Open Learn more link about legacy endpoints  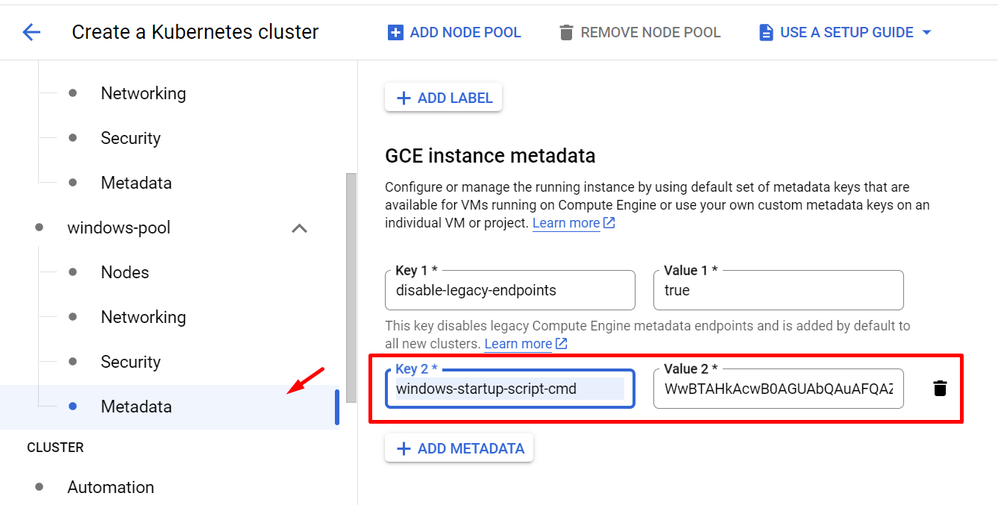525,344
